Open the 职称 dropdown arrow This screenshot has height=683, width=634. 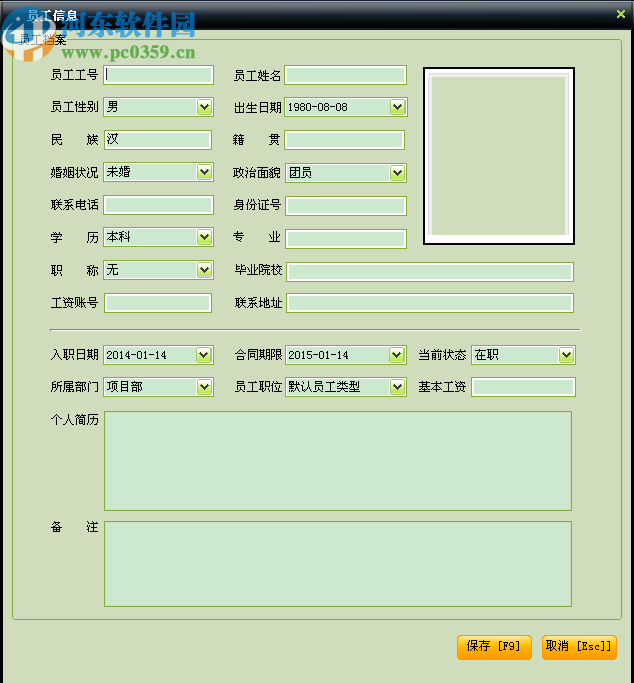[x=204, y=270]
